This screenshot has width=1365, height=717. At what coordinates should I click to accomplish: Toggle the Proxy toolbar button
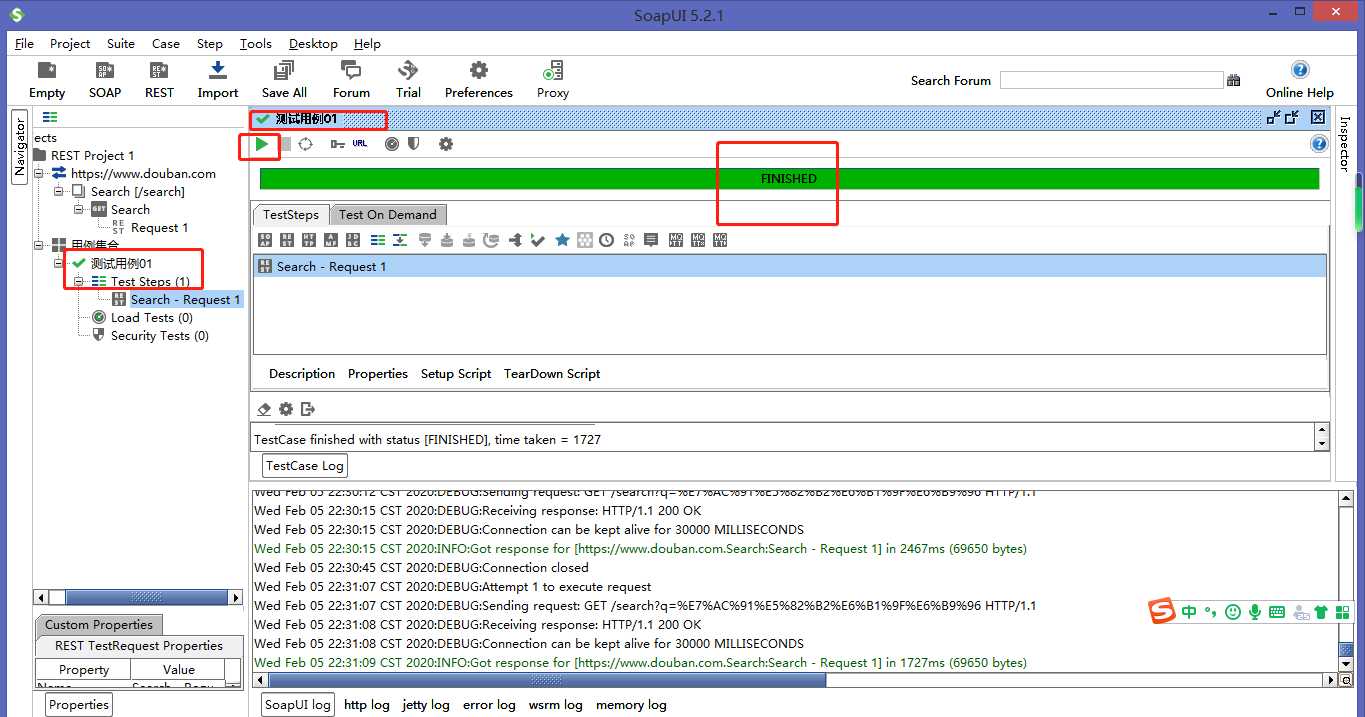552,80
